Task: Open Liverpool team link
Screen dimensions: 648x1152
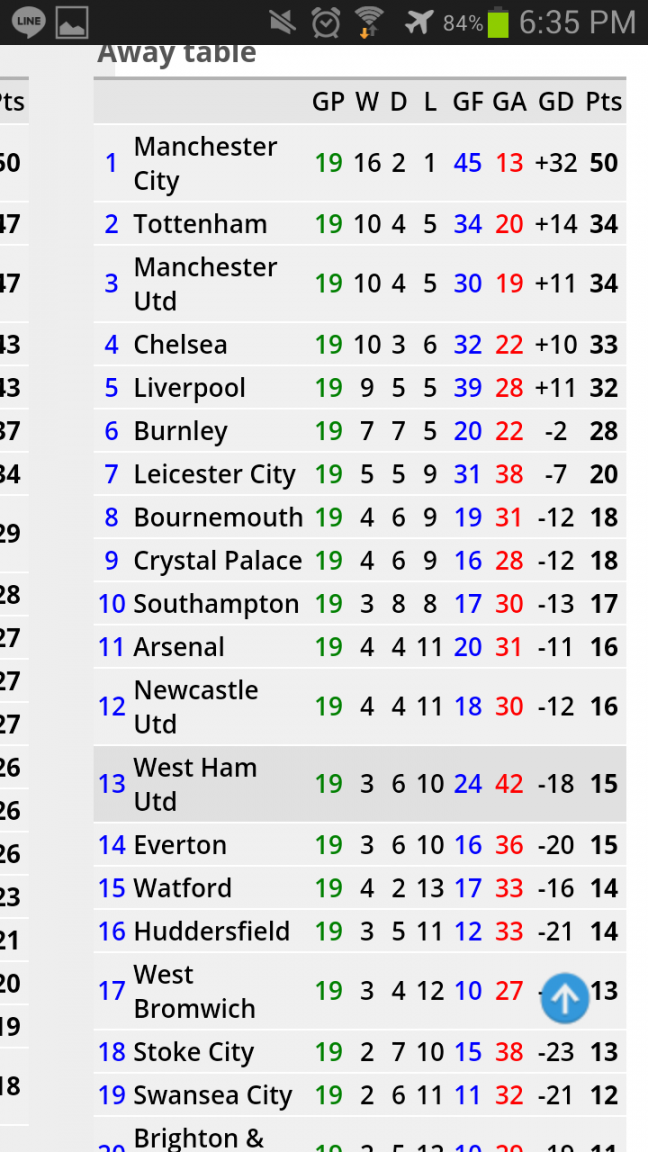Action: pos(190,388)
